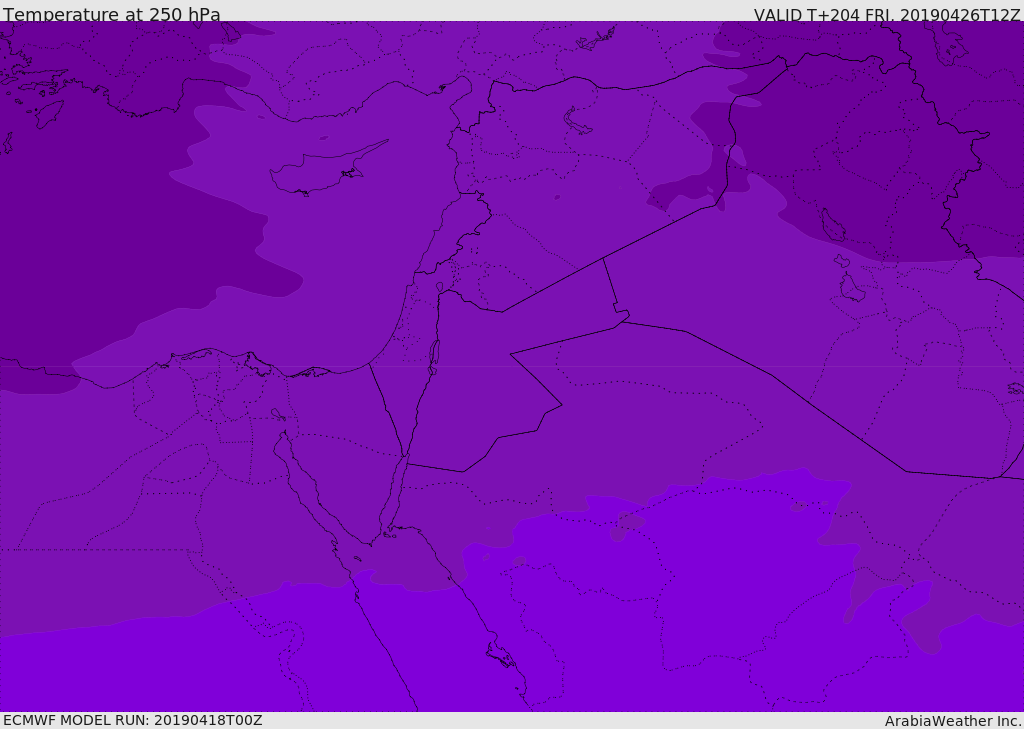Click the 'Temperature at 250 hPa' title
This screenshot has width=1024, height=729.
(x=112, y=14)
